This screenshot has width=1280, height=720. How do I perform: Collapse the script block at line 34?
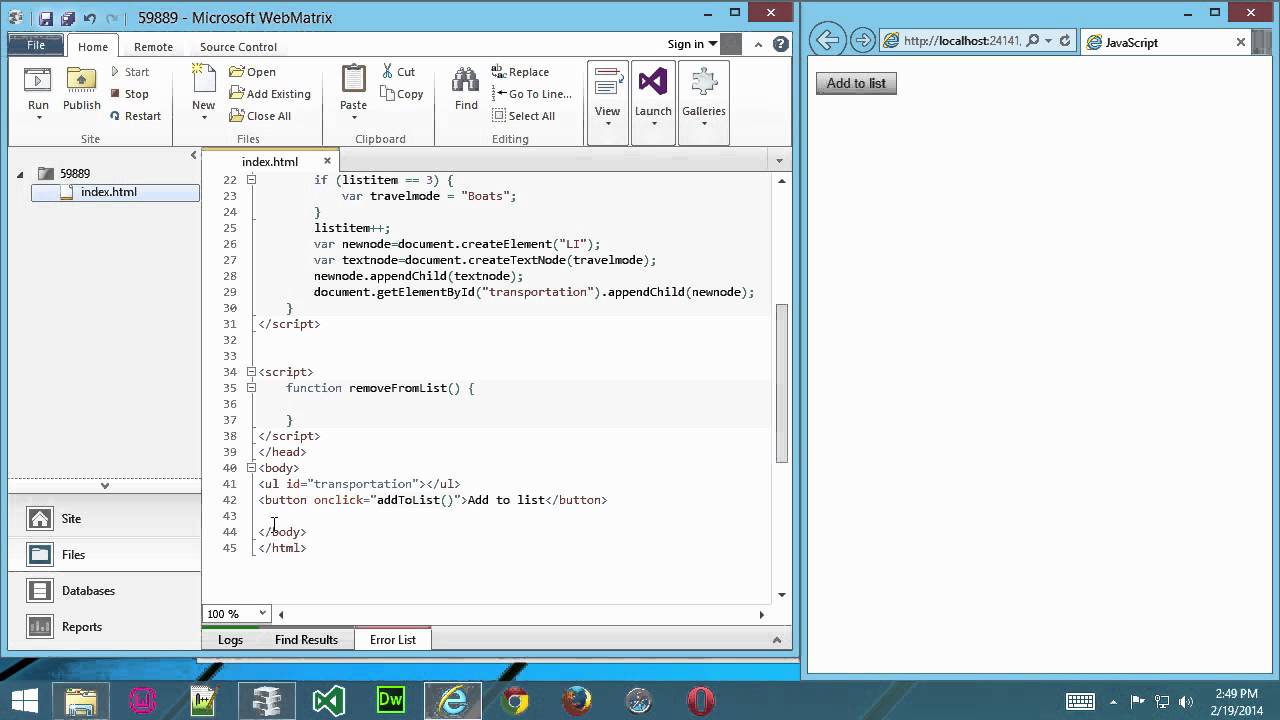pyautogui.click(x=251, y=372)
